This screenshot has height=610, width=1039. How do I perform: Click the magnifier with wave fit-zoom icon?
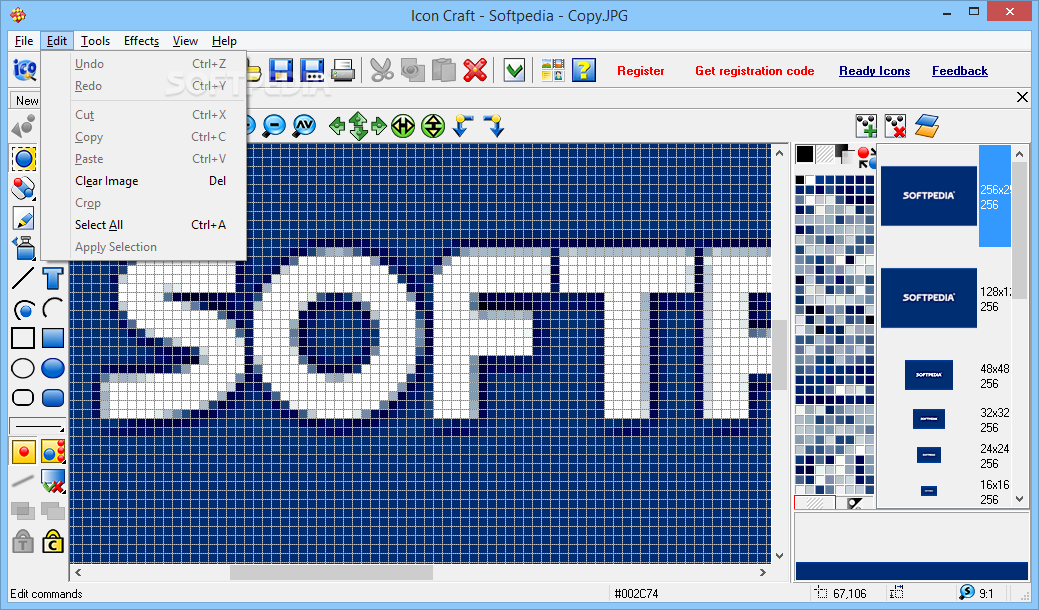(304, 125)
